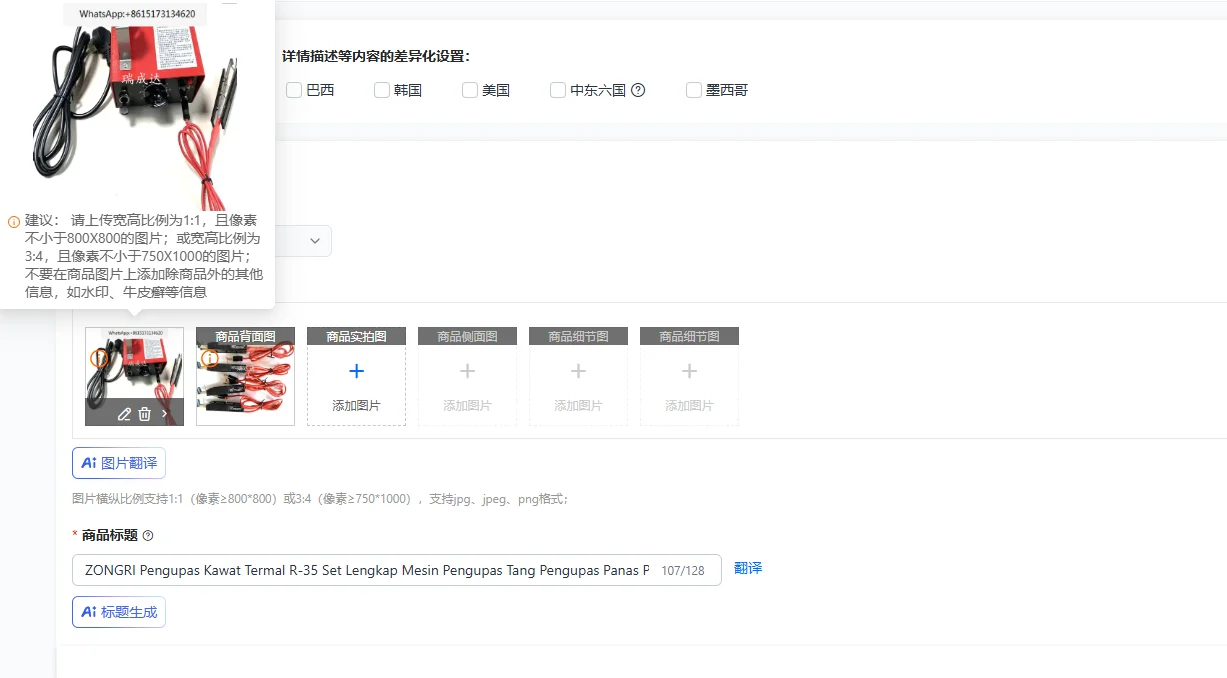Image resolution: width=1227 pixels, height=678 pixels.
Task: Tick the 中东六国 checkbox
Action: (558, 90)
